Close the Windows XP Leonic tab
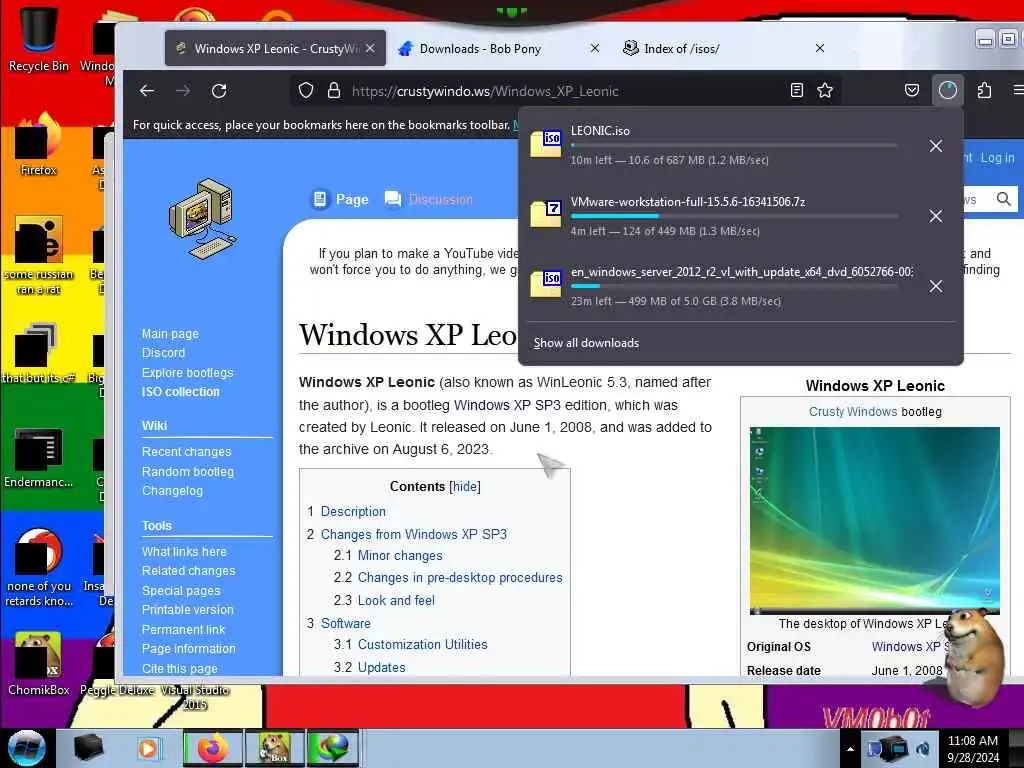The height and width of the screenshot is (768, 1024). tap(370, 48)
